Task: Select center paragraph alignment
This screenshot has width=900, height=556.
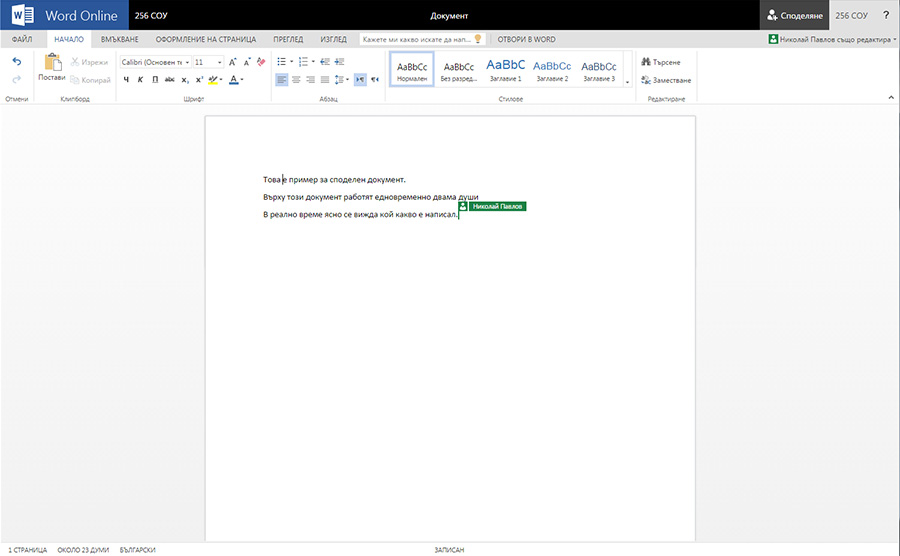Action: (296, 80)
